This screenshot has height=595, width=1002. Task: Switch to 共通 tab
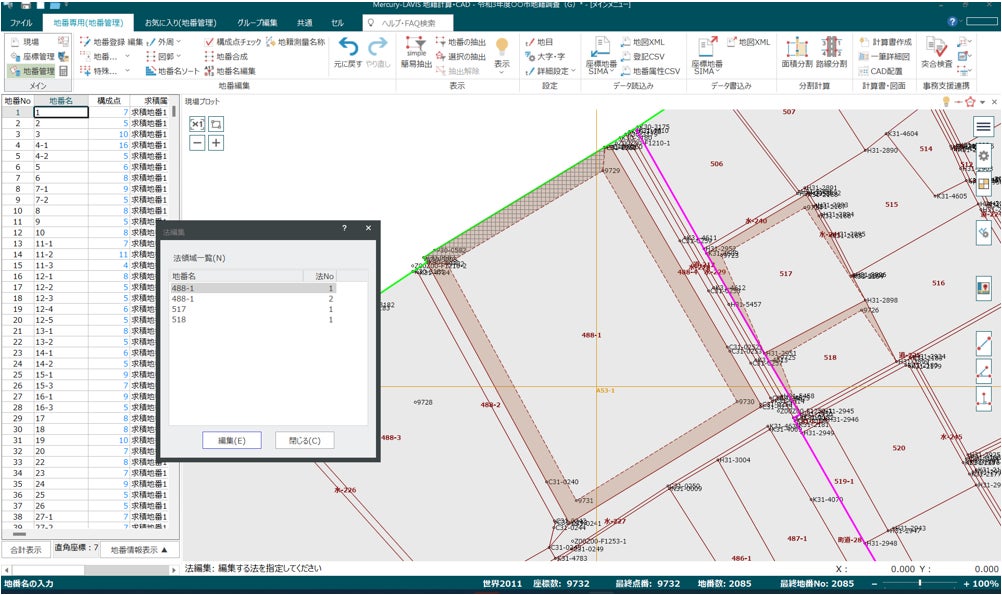click(305, 22)
